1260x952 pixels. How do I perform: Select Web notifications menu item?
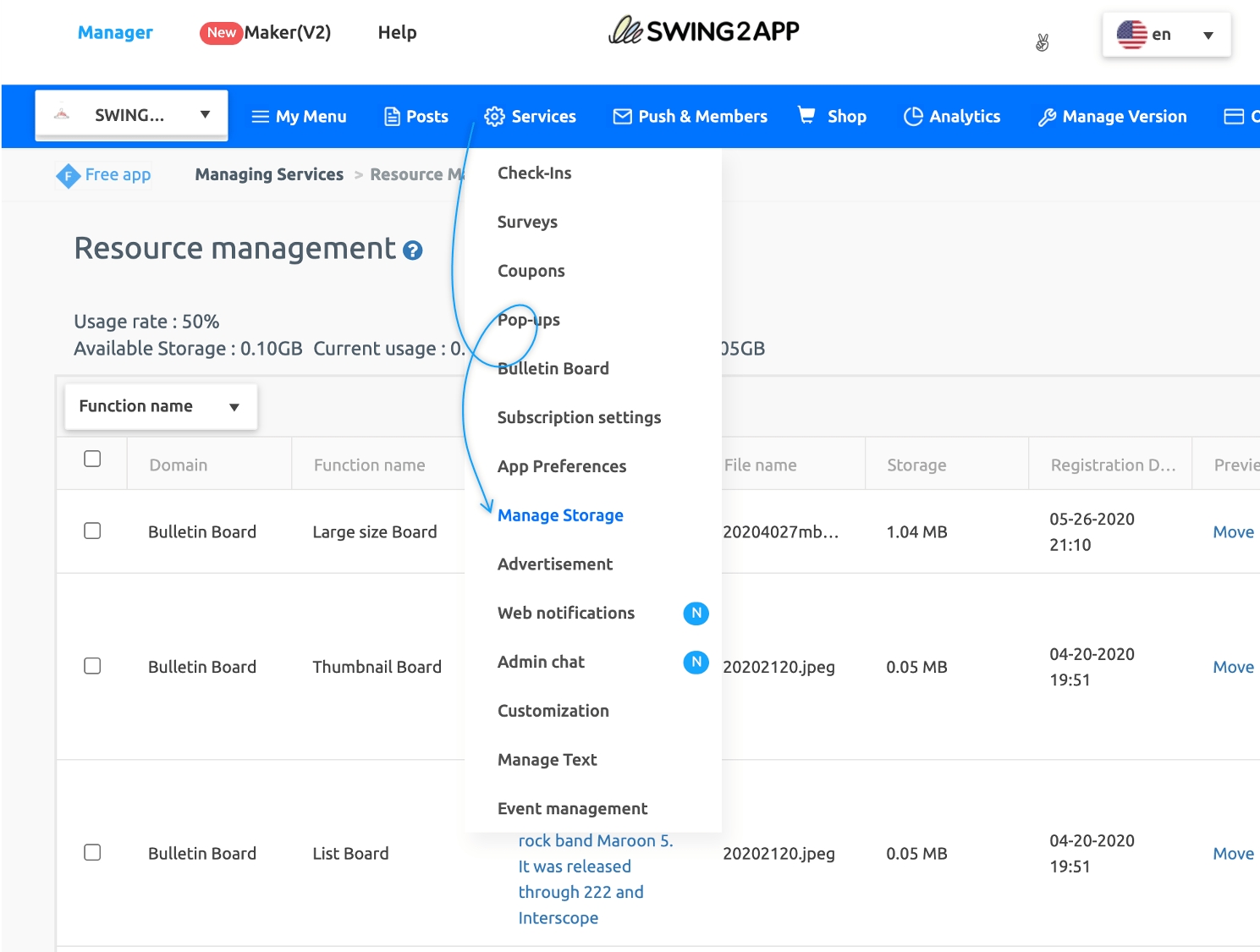566,614
